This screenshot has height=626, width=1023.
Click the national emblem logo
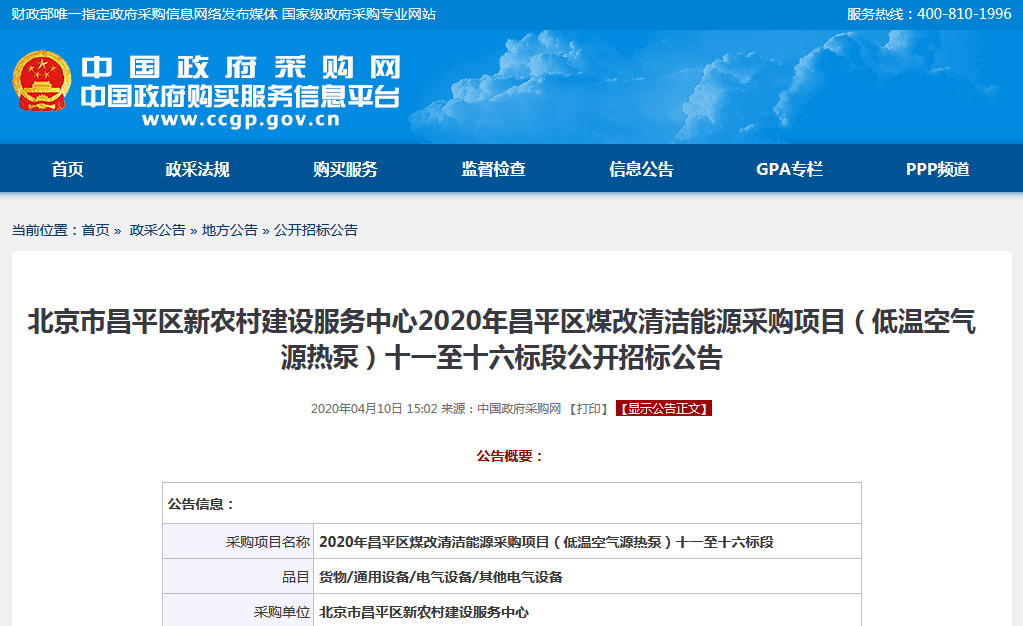41,82
